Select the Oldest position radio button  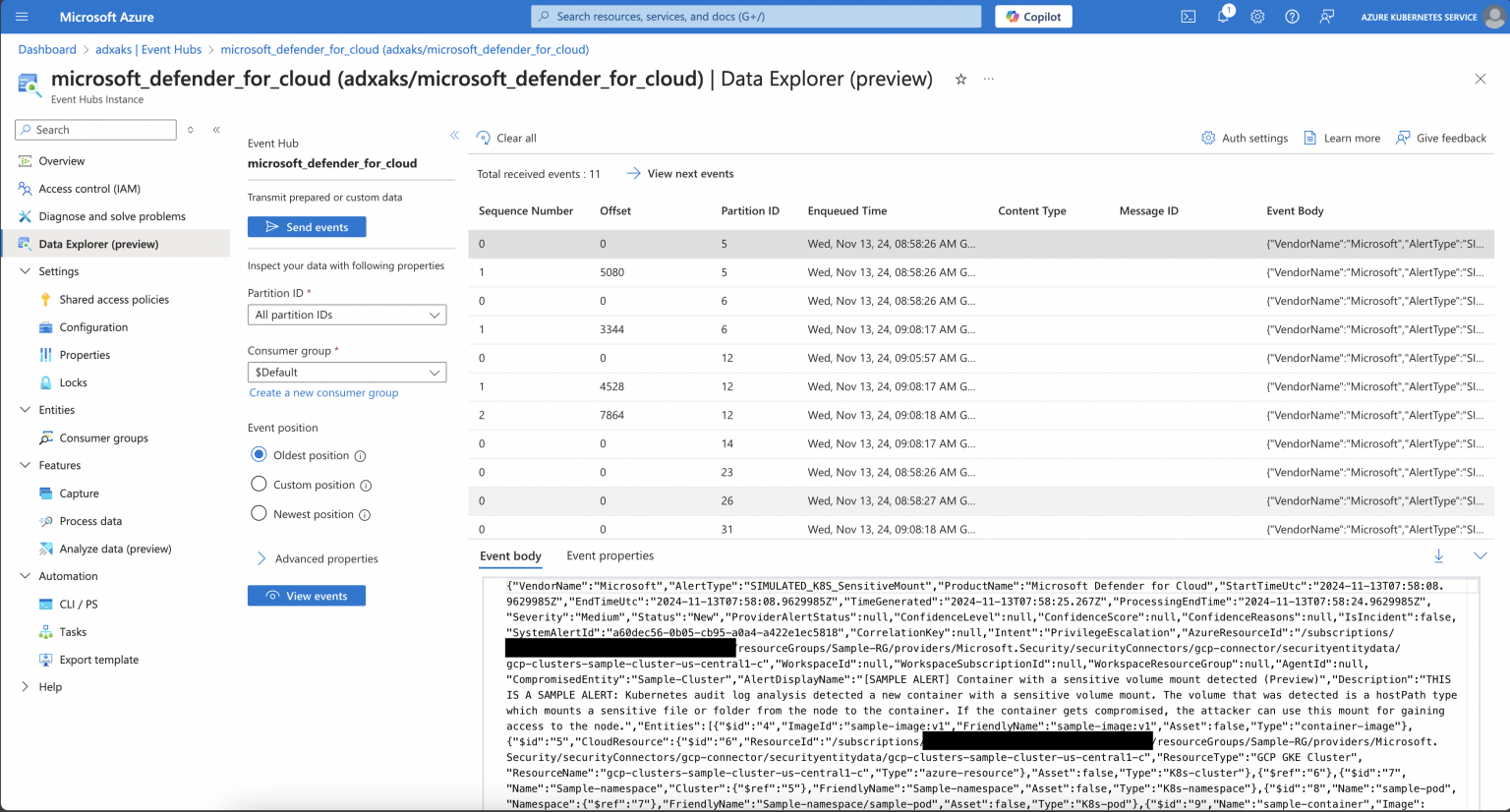click(x=258, y=454)
